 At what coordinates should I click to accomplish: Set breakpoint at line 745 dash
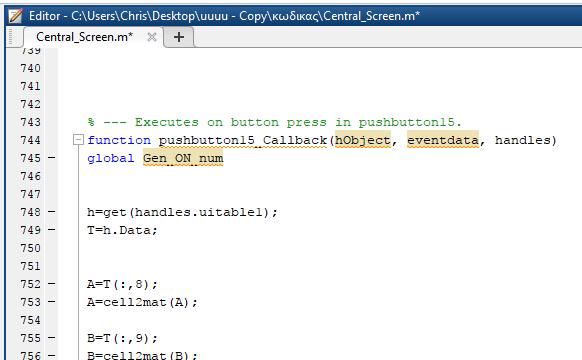(52, 158)
